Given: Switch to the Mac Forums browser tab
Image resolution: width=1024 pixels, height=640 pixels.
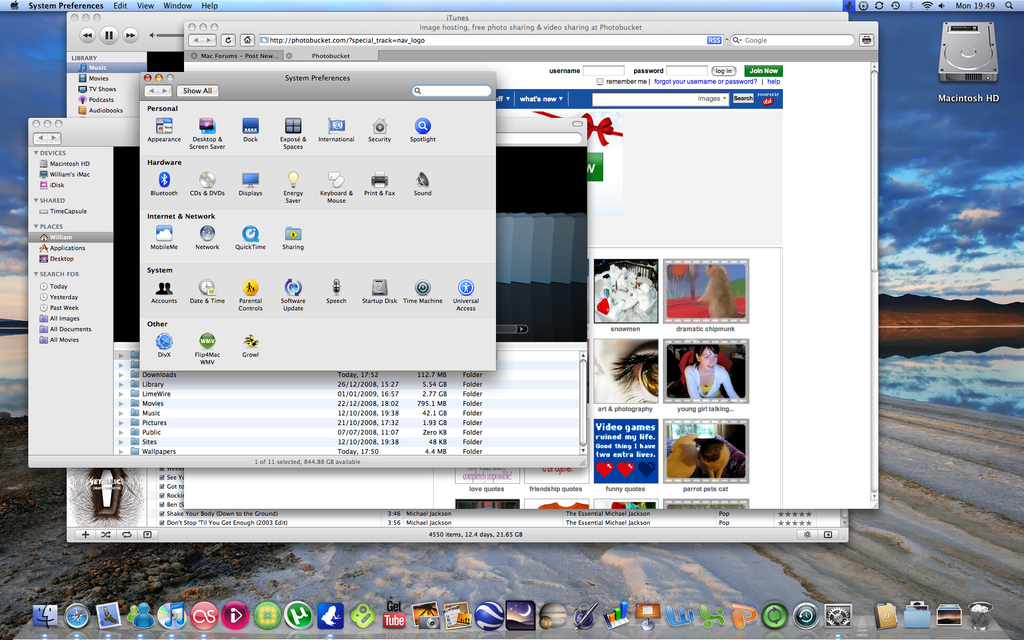Looking at the screenshot, I should [234, 56].
